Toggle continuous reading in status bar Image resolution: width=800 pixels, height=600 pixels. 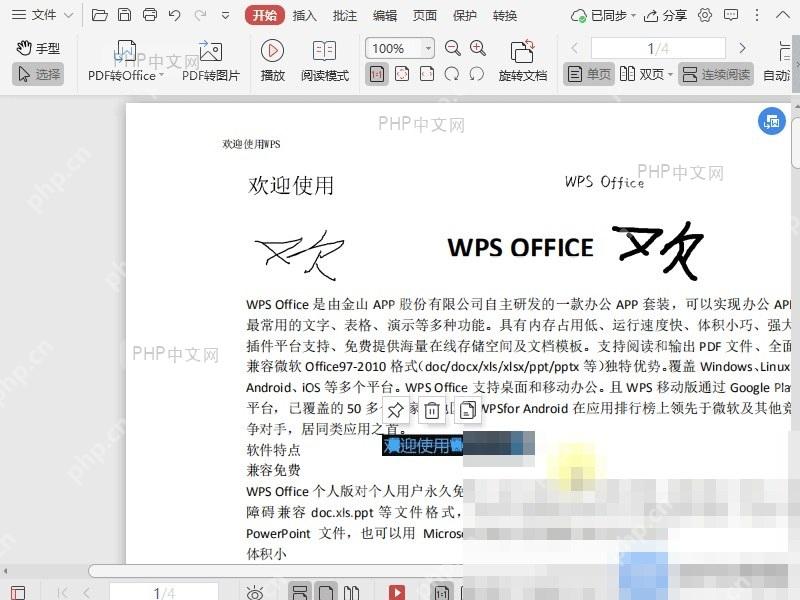(299, 592)
